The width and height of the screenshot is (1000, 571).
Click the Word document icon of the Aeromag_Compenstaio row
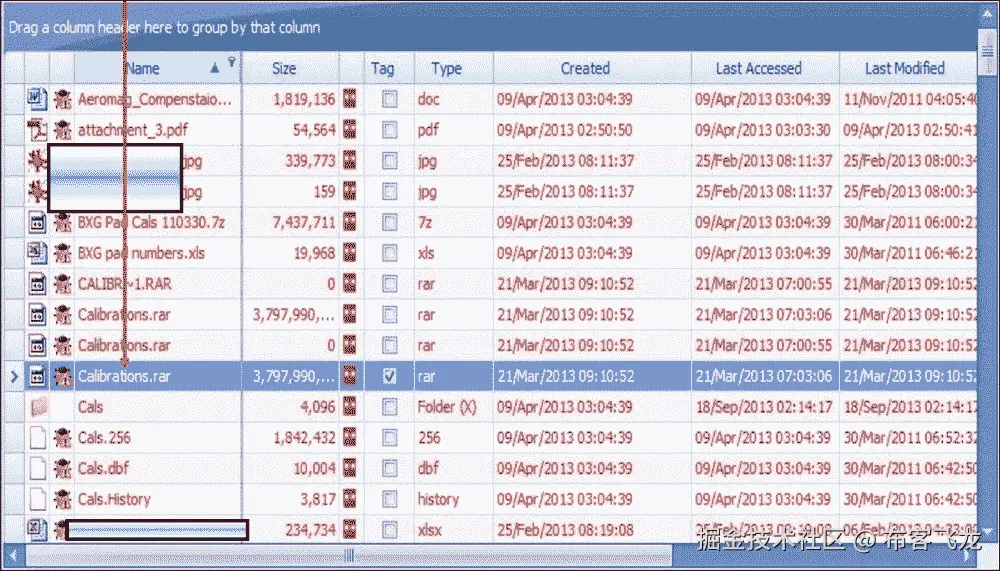pos(37,99)
